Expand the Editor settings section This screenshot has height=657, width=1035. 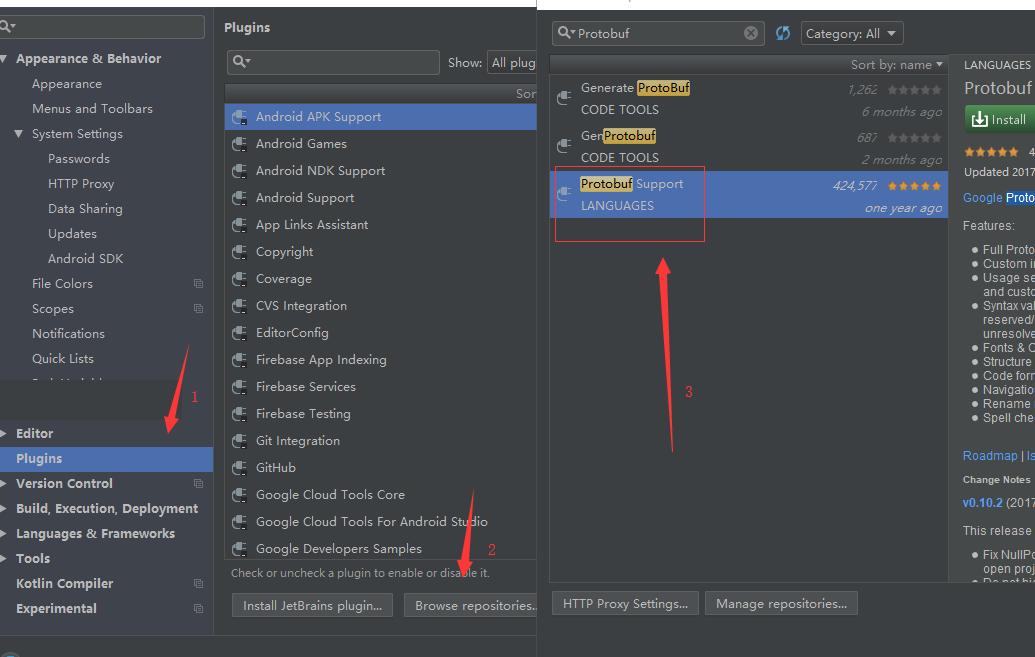click(3, 434)
